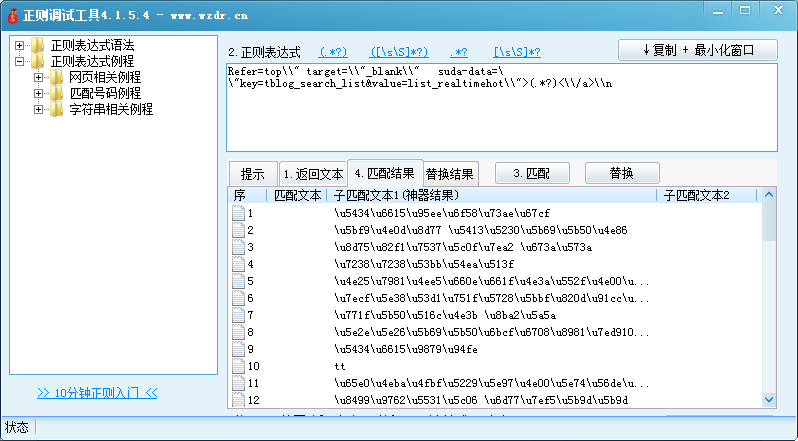Collapse the 正则表达式例程 tree node
798x441 pixels.
pos(20,62)
